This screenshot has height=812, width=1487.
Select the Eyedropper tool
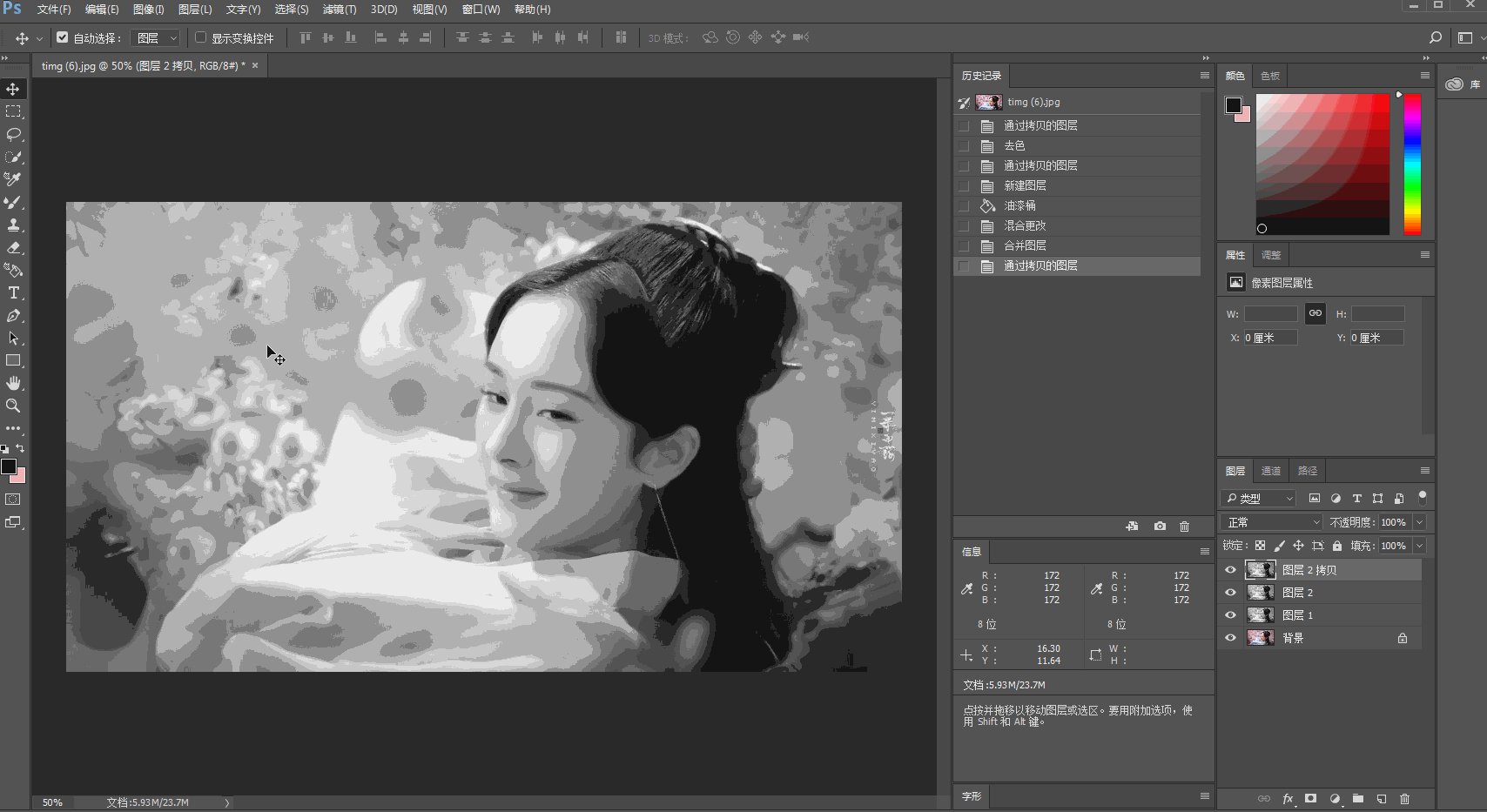click(x=13, y=179)
